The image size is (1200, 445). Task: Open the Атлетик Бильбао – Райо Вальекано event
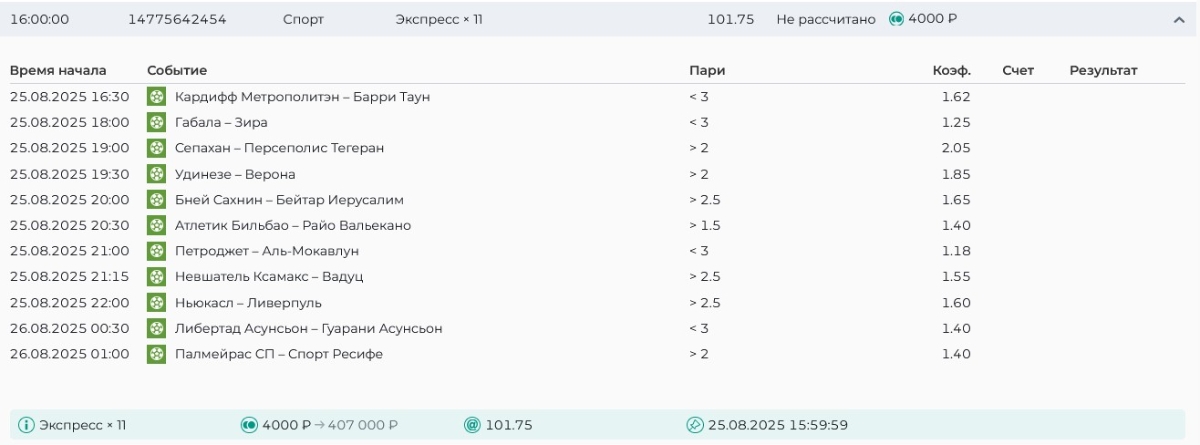292,225
